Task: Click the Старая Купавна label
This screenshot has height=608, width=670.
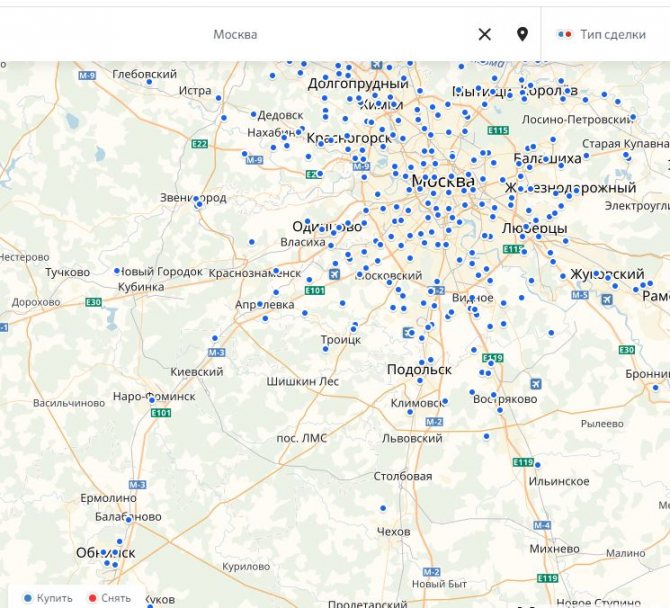Action: [x=626, y=144]
